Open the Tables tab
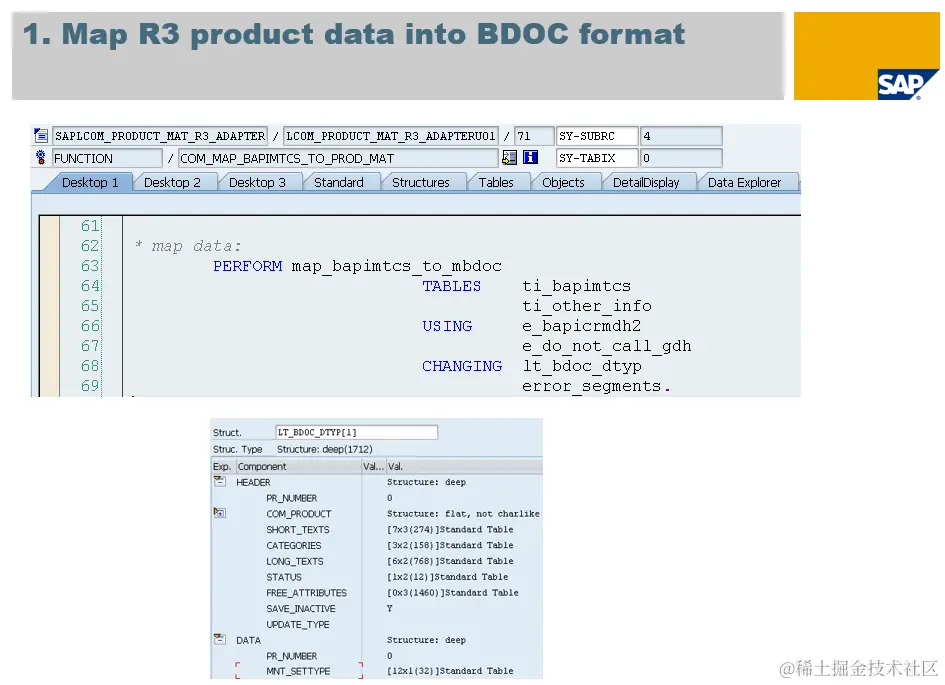Screen dimensions: 945x685 coord(496,183)
